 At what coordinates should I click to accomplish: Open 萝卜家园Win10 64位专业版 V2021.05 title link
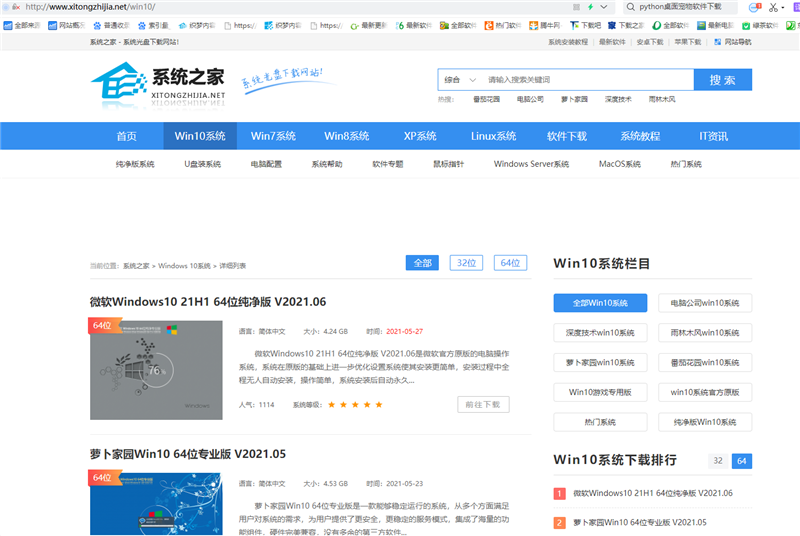click(188, 454)
